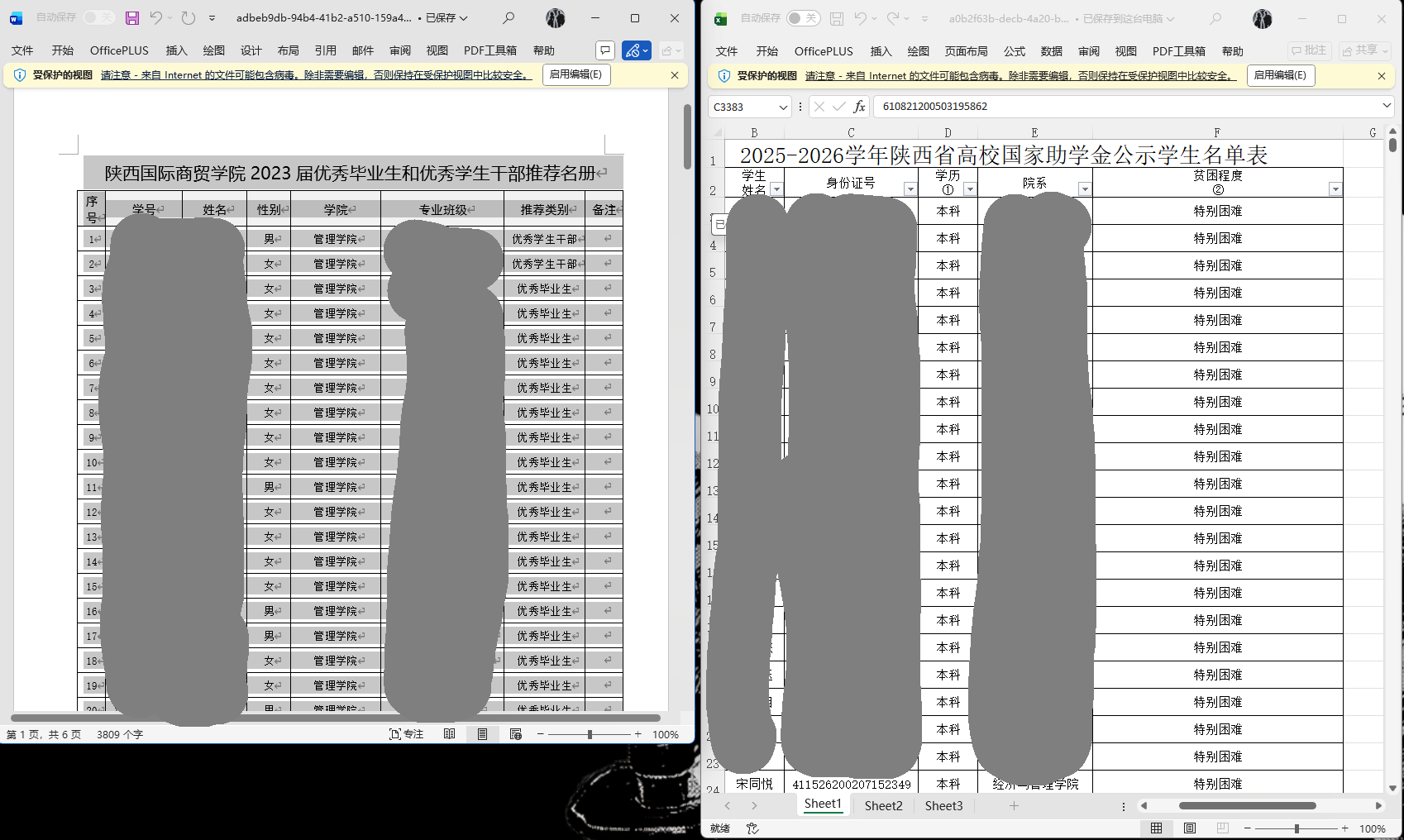
Task: Click 启用编辑 button in Word
Action: 576,74
